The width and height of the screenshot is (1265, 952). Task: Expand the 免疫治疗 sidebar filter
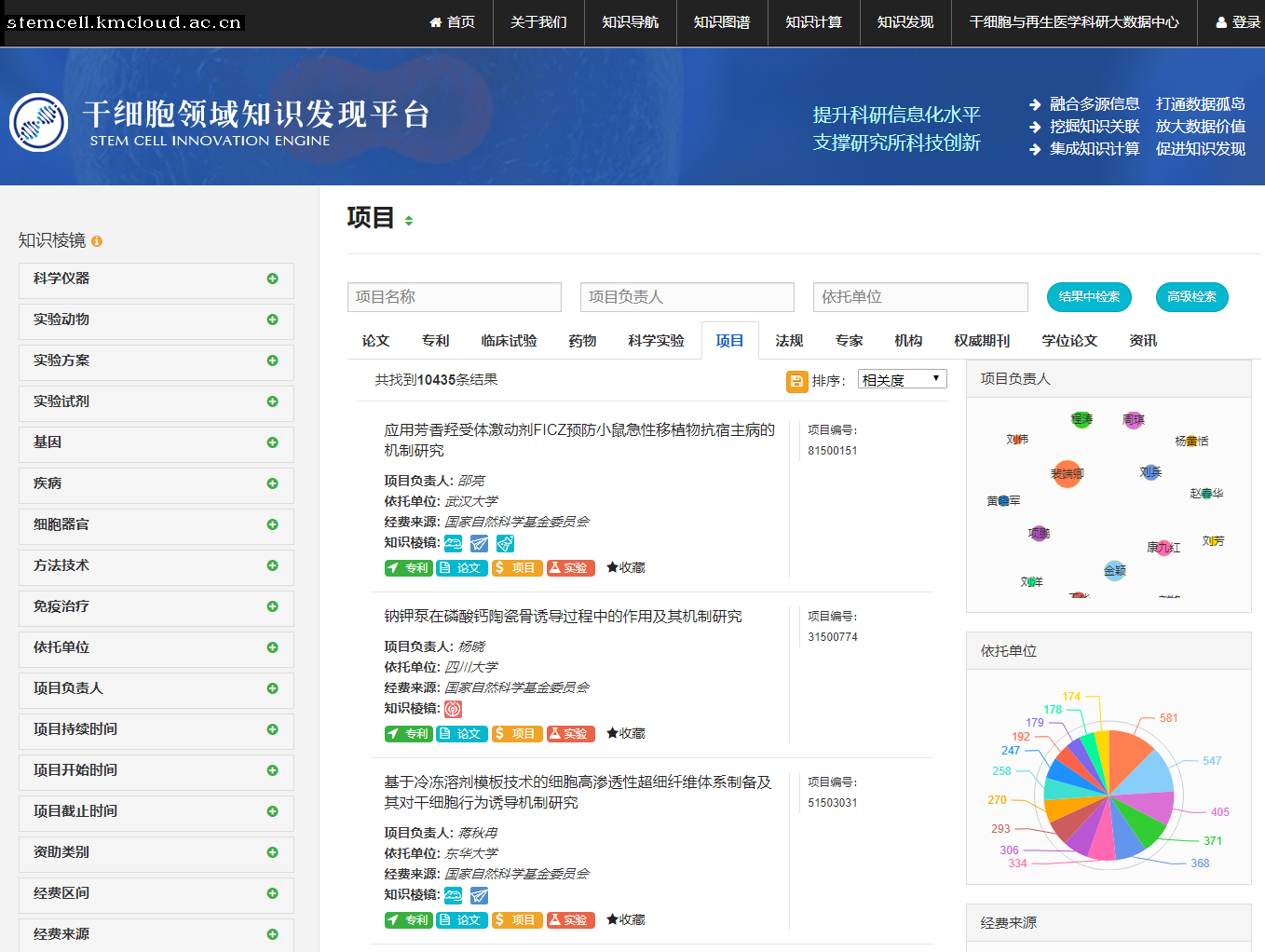(x=272, y=606)
